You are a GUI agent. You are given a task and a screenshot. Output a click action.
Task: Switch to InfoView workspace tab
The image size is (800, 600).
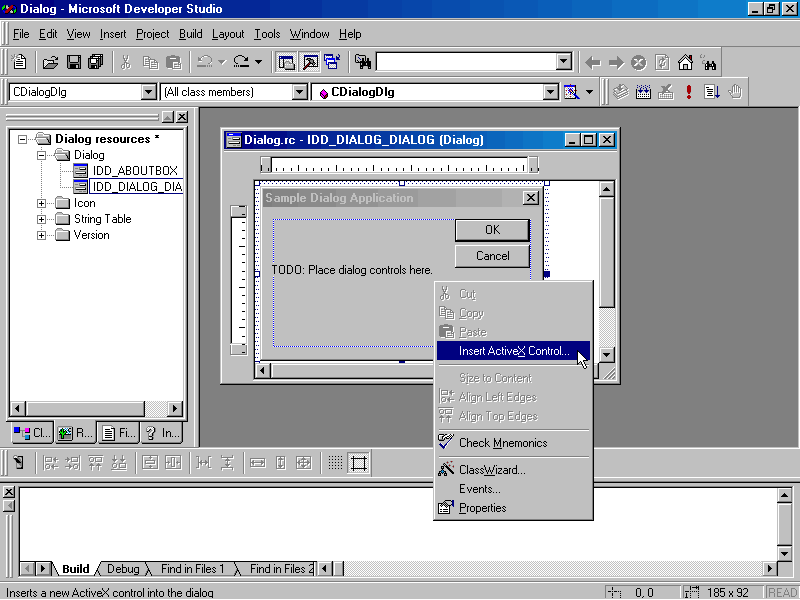[162, 433]
